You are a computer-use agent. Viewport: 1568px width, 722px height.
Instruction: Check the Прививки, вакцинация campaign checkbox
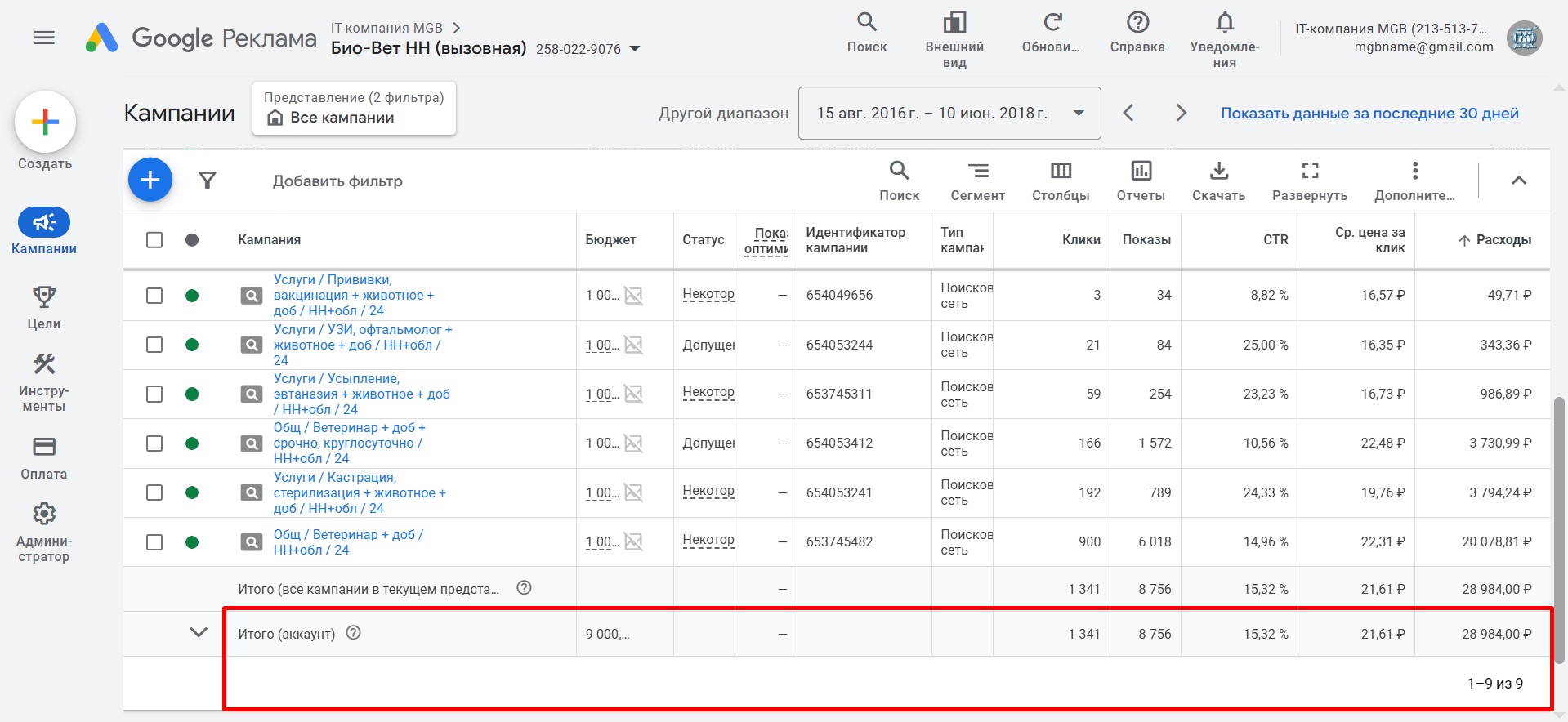pos(154,296)
